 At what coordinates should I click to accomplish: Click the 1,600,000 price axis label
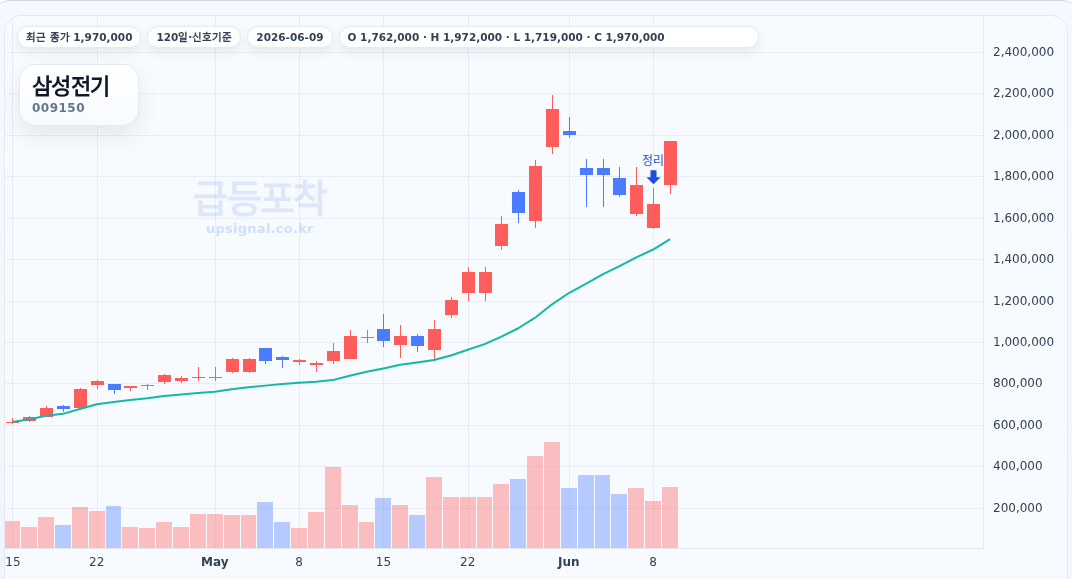coord(1023,217)
